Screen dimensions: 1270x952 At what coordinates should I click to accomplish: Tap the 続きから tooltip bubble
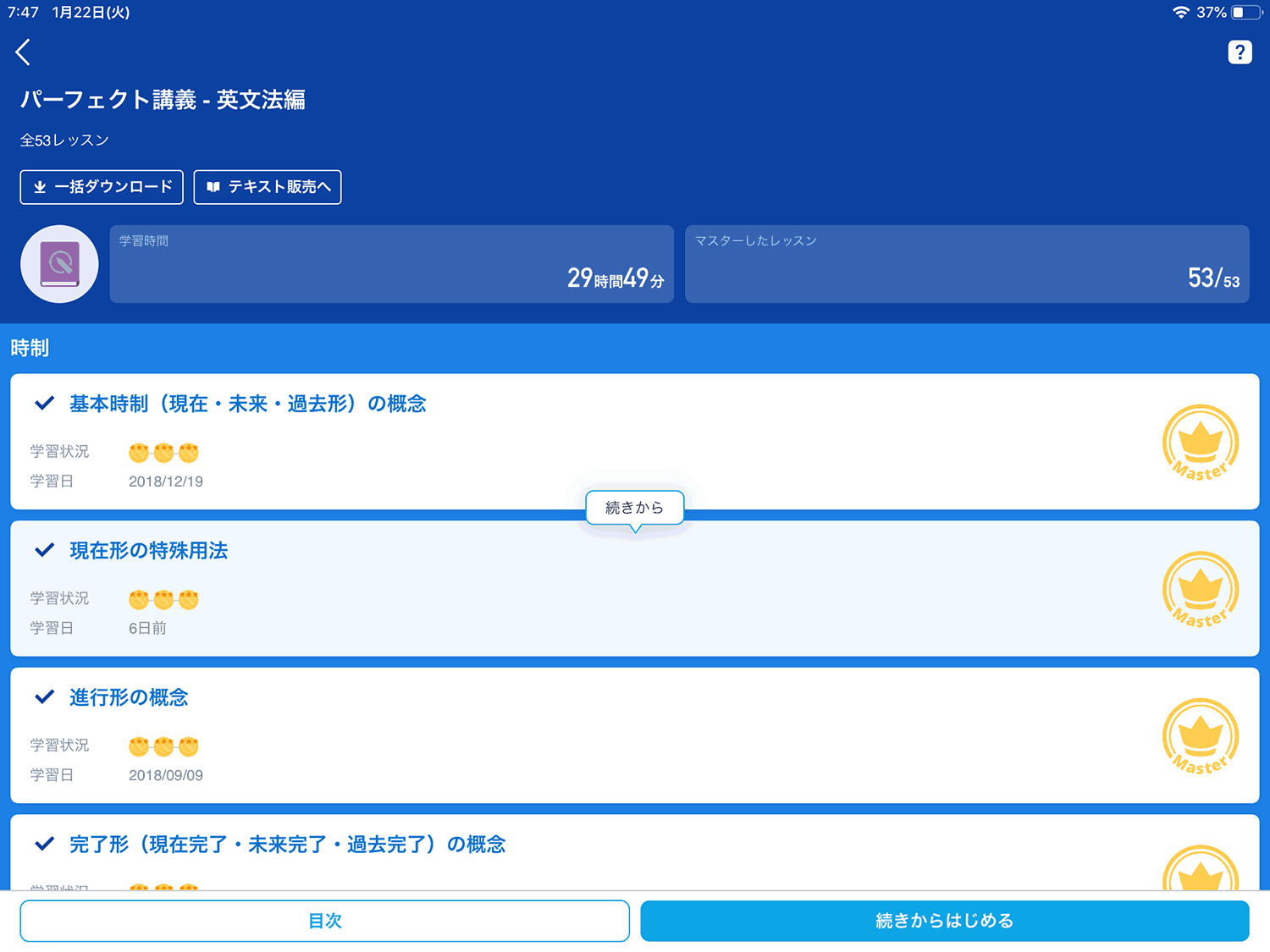click(x=634, y=508)
